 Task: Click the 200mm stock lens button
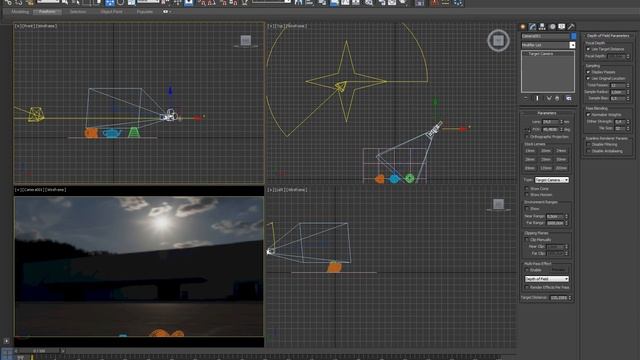tap(561, 168)
